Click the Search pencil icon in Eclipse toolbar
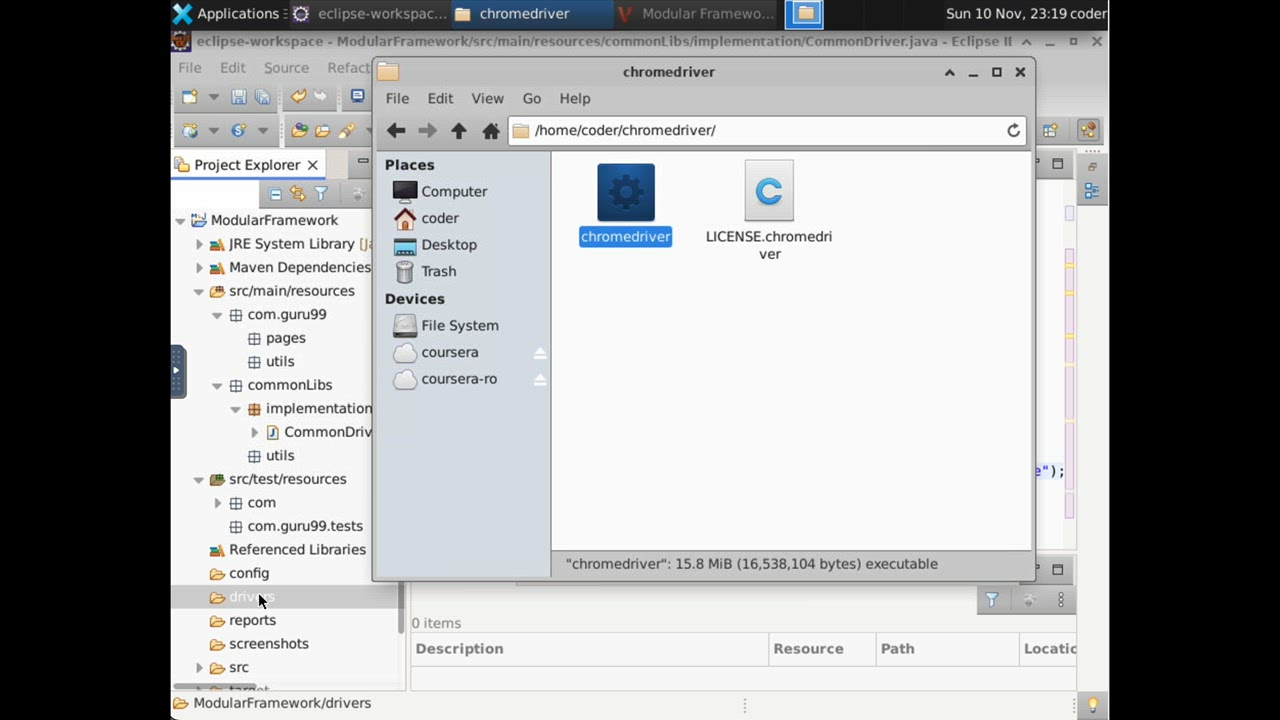Image resolution: width=1280 pixels, height=720 pixels. point(346,130)
